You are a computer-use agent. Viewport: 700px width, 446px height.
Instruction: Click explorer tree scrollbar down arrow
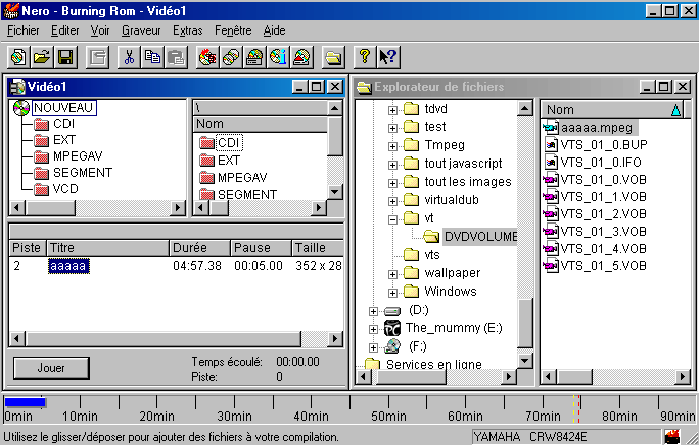[525, 361]
